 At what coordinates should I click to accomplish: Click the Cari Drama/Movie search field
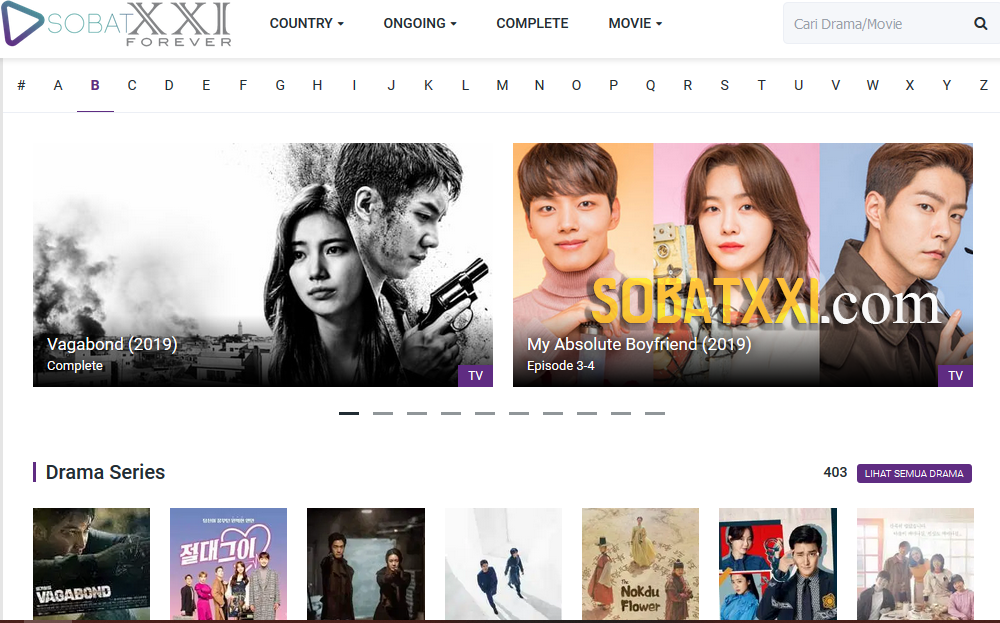(x=879, y=24)
